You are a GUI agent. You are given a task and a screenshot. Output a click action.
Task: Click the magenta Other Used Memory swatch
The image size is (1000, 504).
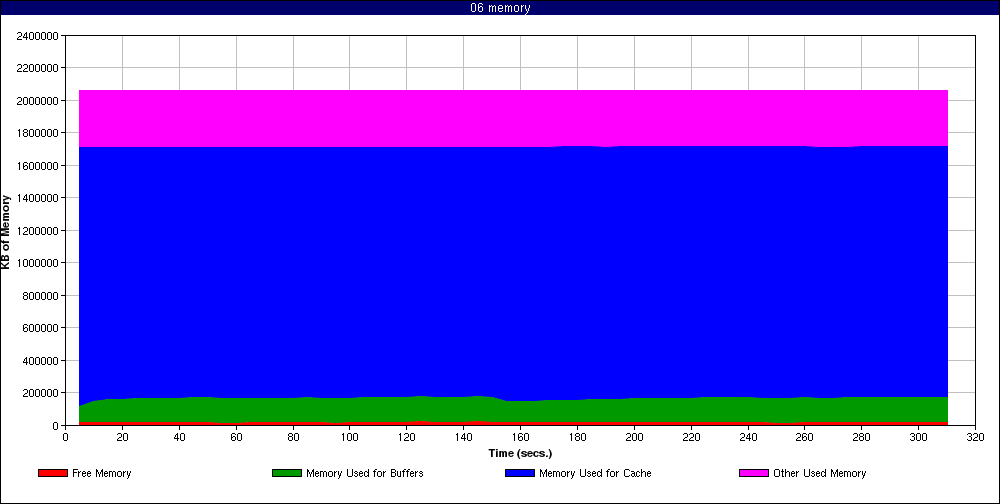[x=754, y=473]
